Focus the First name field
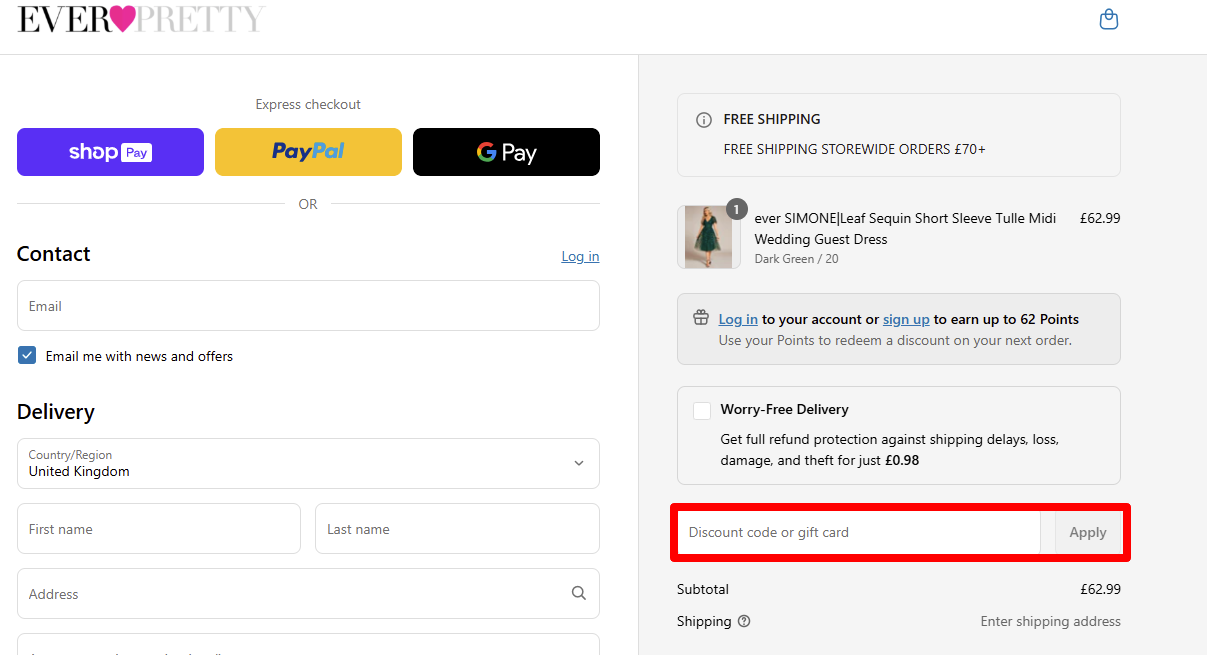 [x=159, y=528]
